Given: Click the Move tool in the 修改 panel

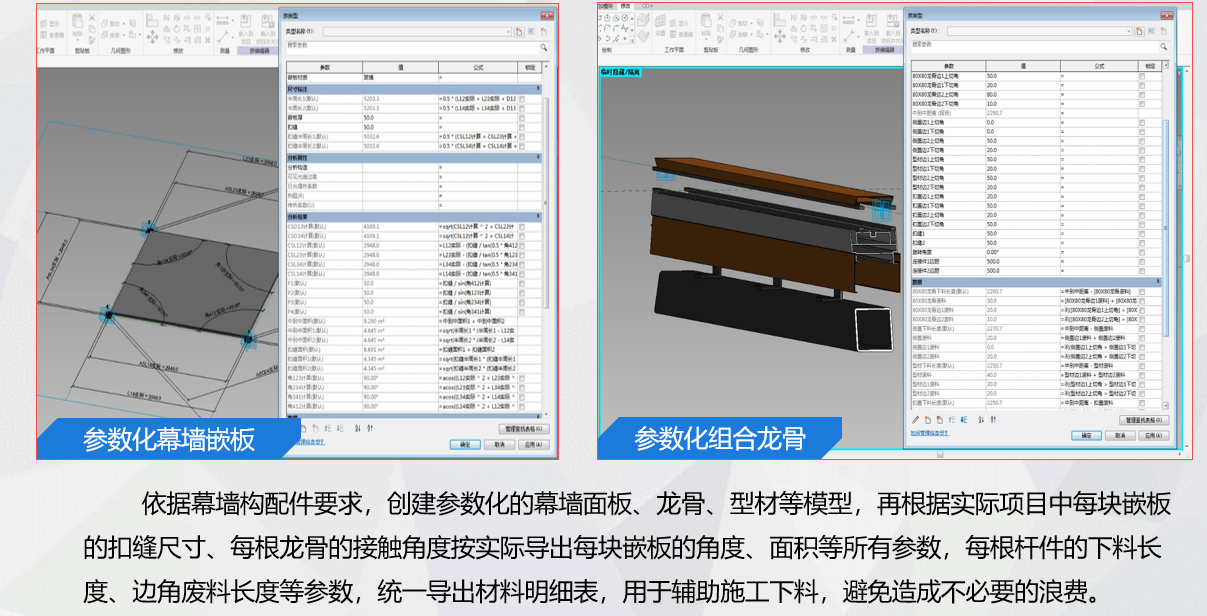Looking at the screenshot, I should pyautogui.click(x=152, y=37).
